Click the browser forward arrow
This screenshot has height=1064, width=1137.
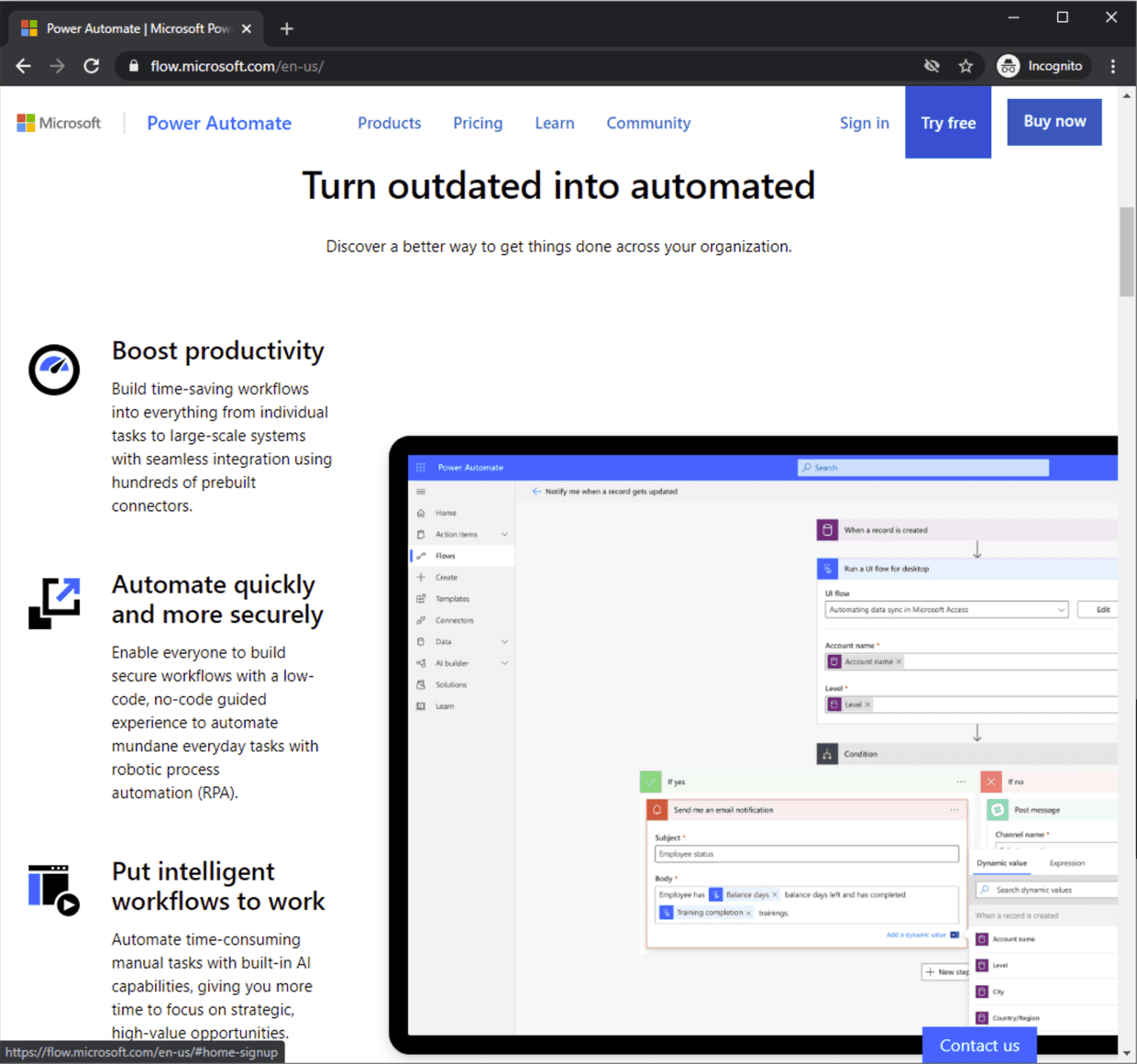[x=58, y=66]
